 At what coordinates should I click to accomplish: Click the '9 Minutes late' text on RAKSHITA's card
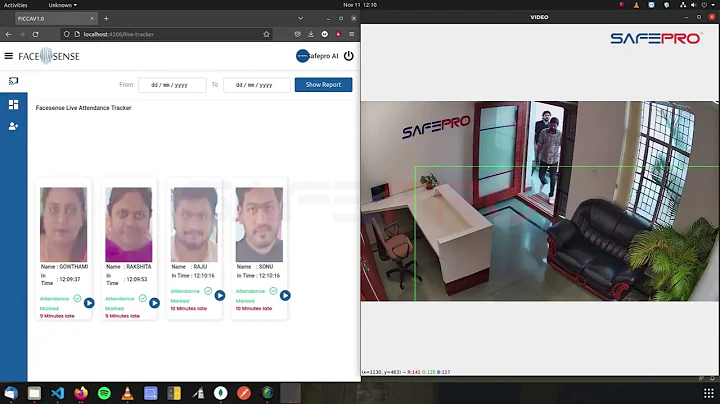tap(123, 316)
